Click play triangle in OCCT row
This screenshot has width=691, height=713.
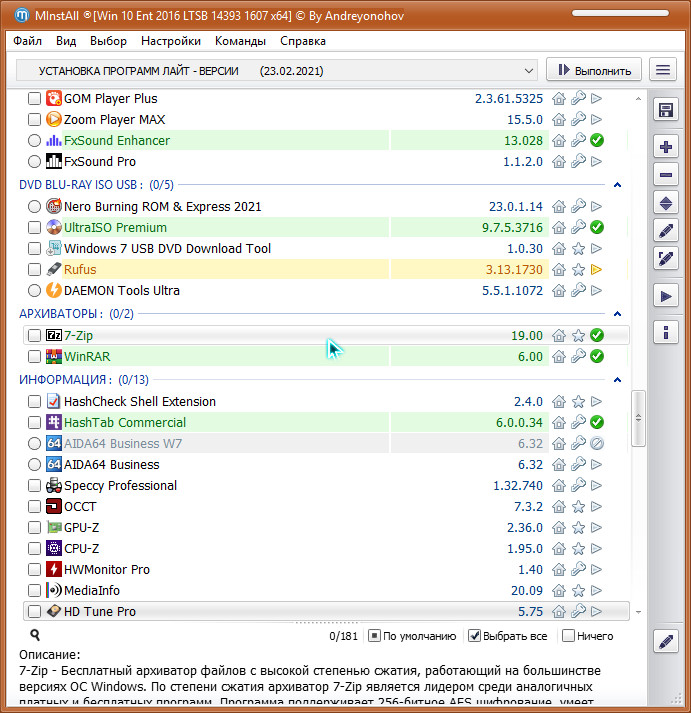pyautogui.click(x=596, y=507)
